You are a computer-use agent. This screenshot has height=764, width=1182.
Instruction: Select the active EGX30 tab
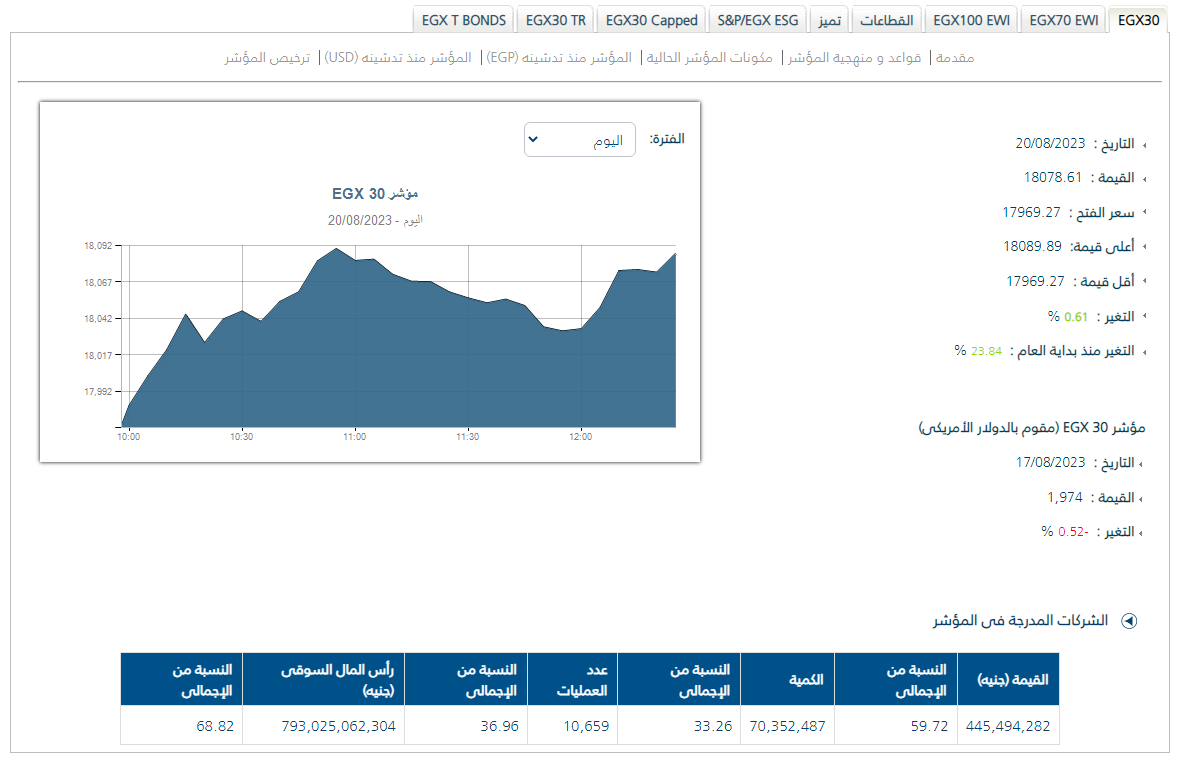[x=1138, y=20]
